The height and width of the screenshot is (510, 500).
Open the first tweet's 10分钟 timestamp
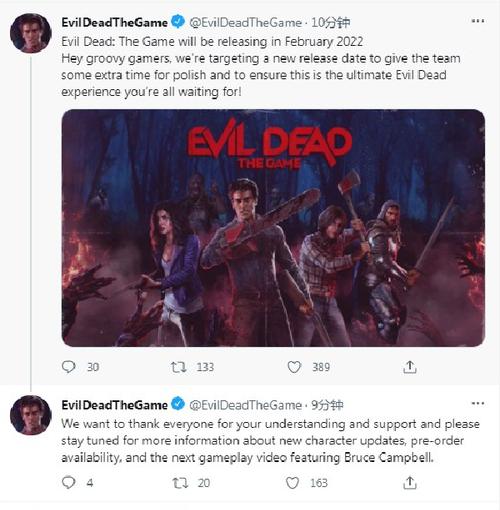330,23
